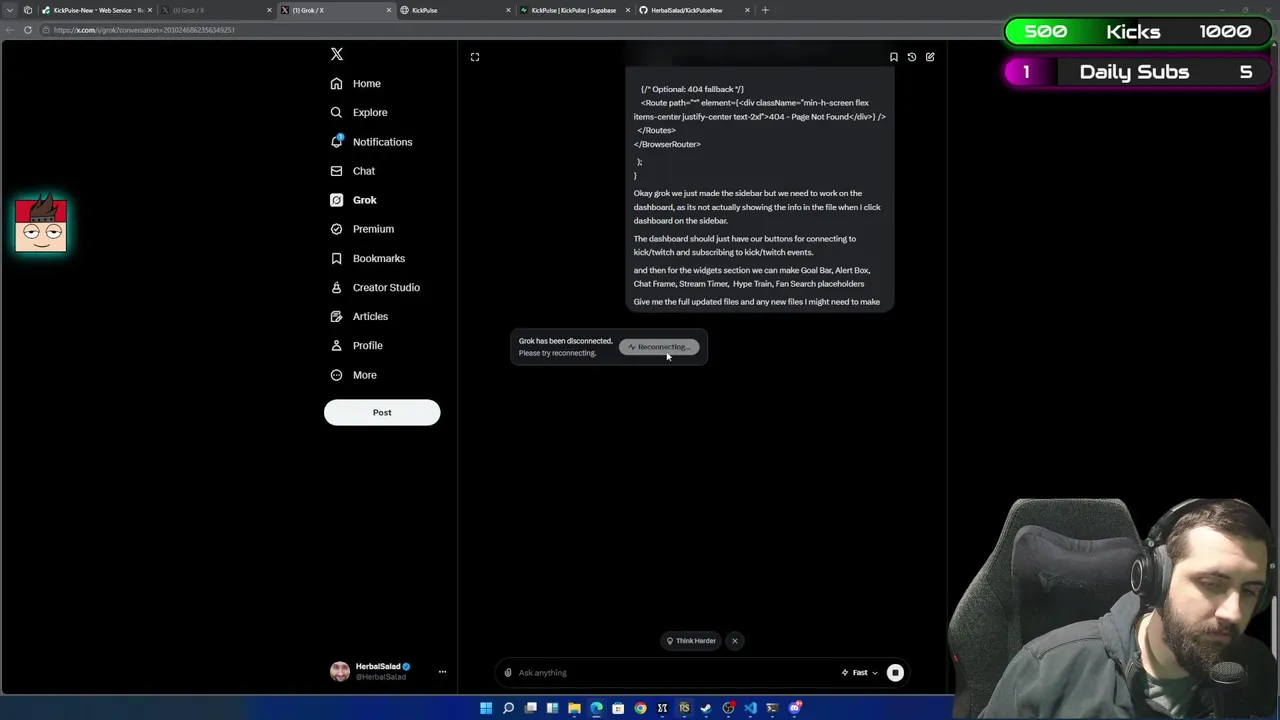Switch to the HerbalSalad/KickPulseNew GitHub tab
The width and height of the screenshot is (1280, 720).
(x=693, y=10)
